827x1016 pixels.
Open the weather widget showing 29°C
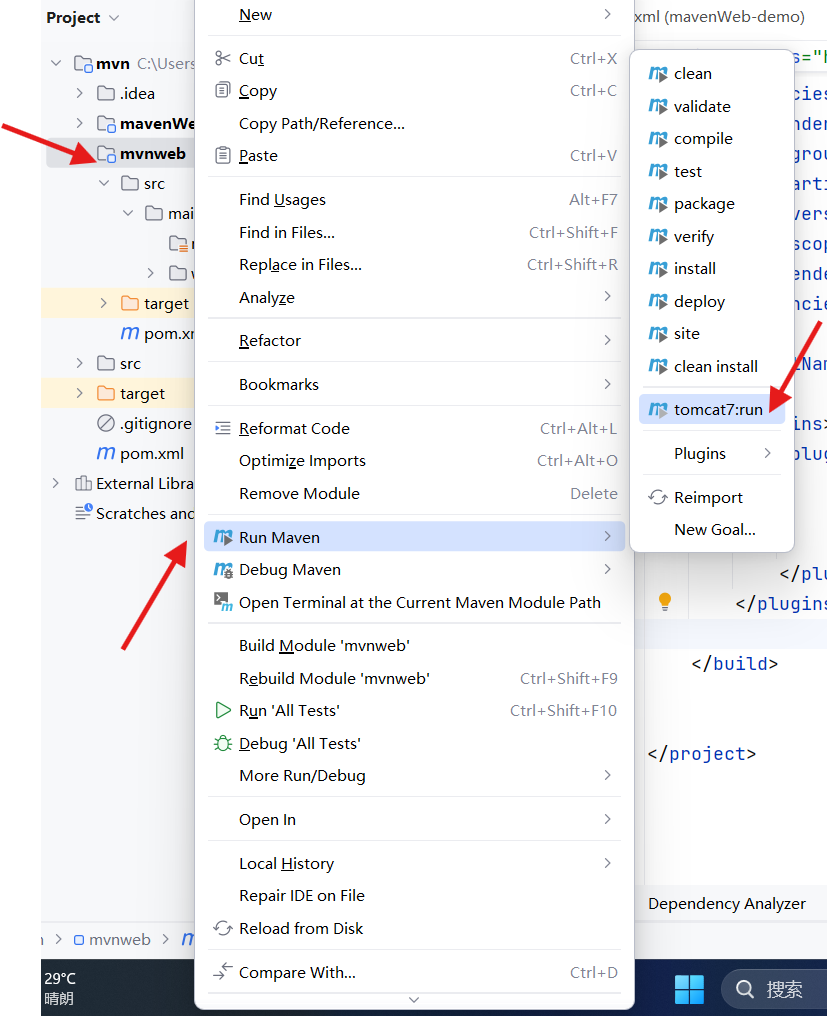coord(60,988)
